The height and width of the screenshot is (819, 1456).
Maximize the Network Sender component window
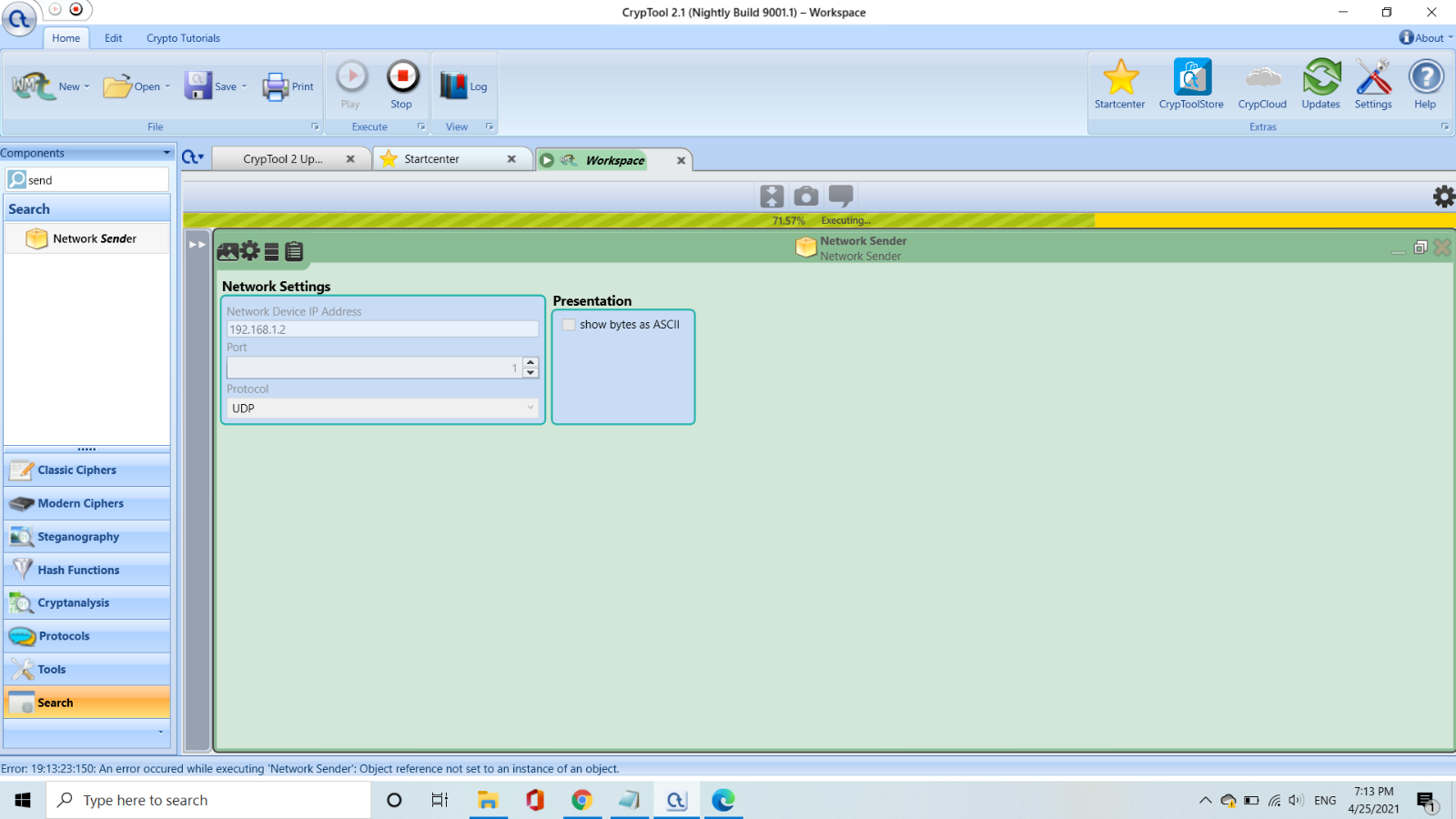point(1421,248)
